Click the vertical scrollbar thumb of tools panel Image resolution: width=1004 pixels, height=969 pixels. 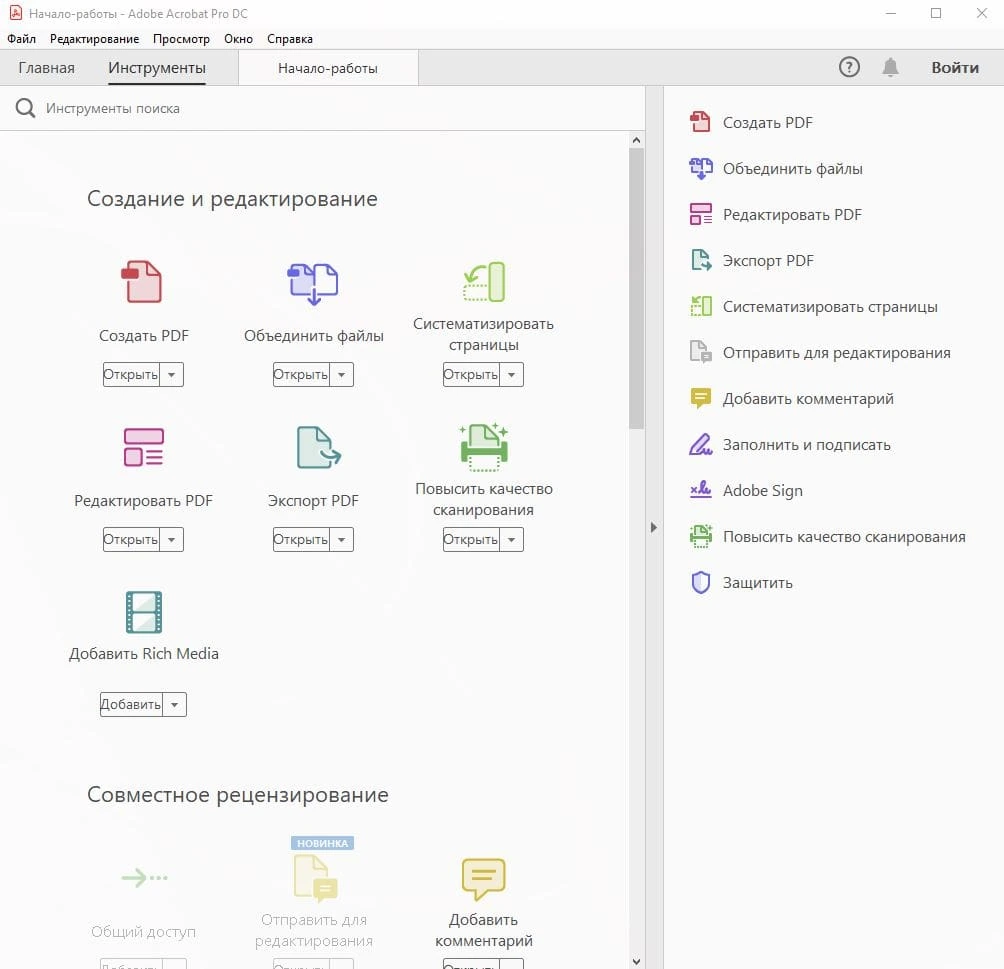[636, 288]
